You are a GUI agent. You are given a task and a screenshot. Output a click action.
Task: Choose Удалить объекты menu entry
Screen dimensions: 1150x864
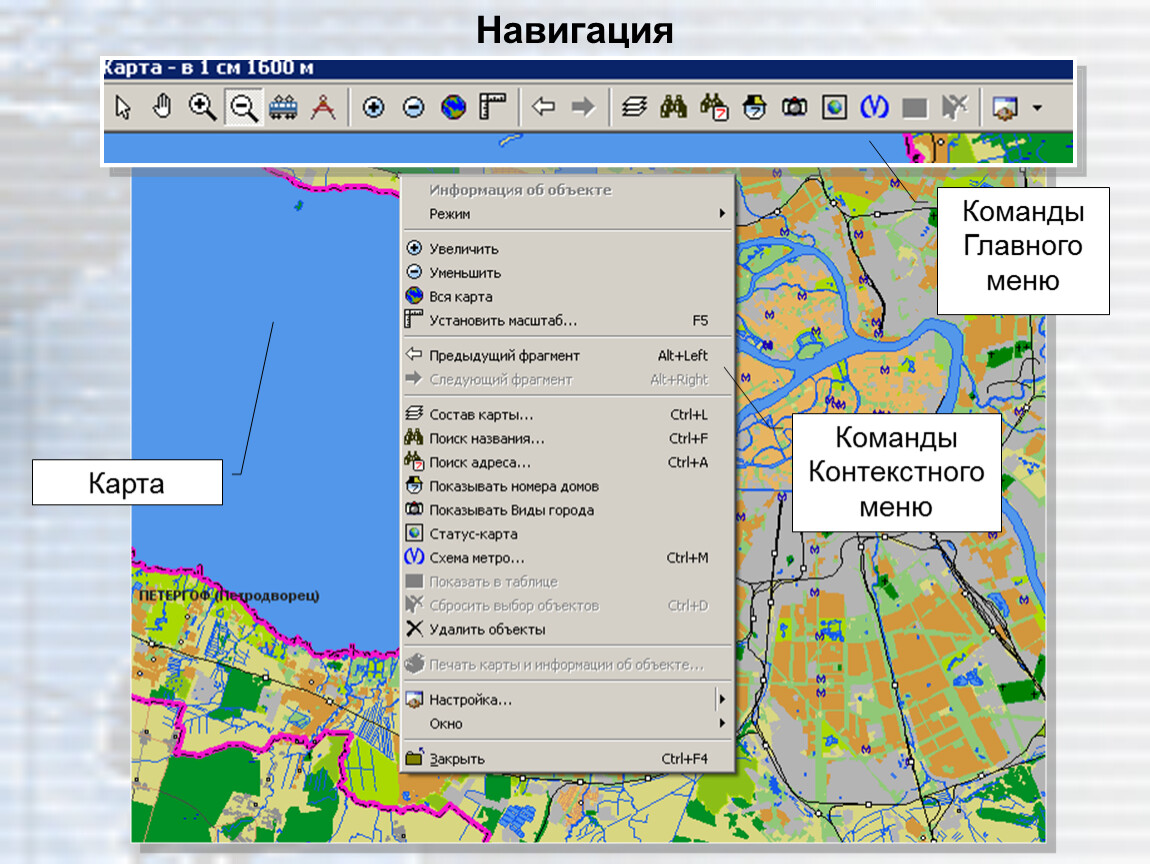click(x=568, y=629)
